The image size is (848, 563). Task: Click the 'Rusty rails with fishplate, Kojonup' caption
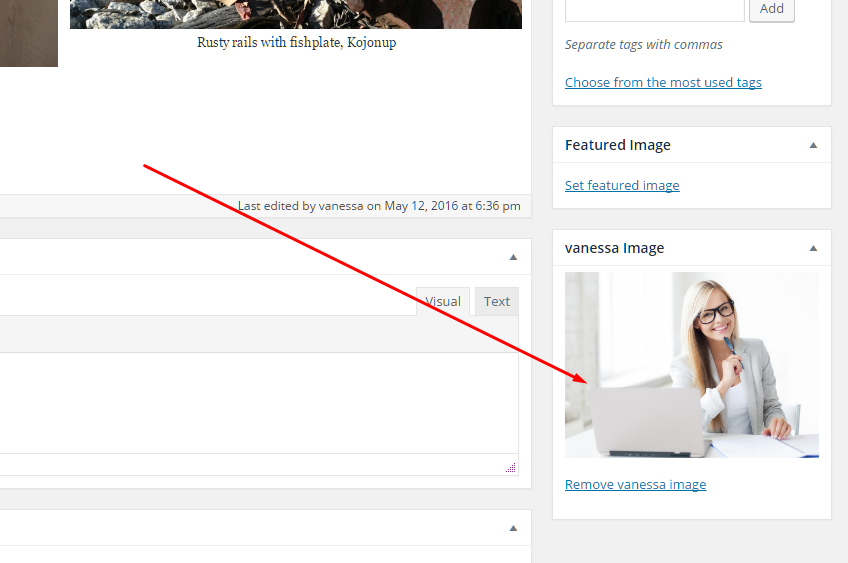point(296,43)
